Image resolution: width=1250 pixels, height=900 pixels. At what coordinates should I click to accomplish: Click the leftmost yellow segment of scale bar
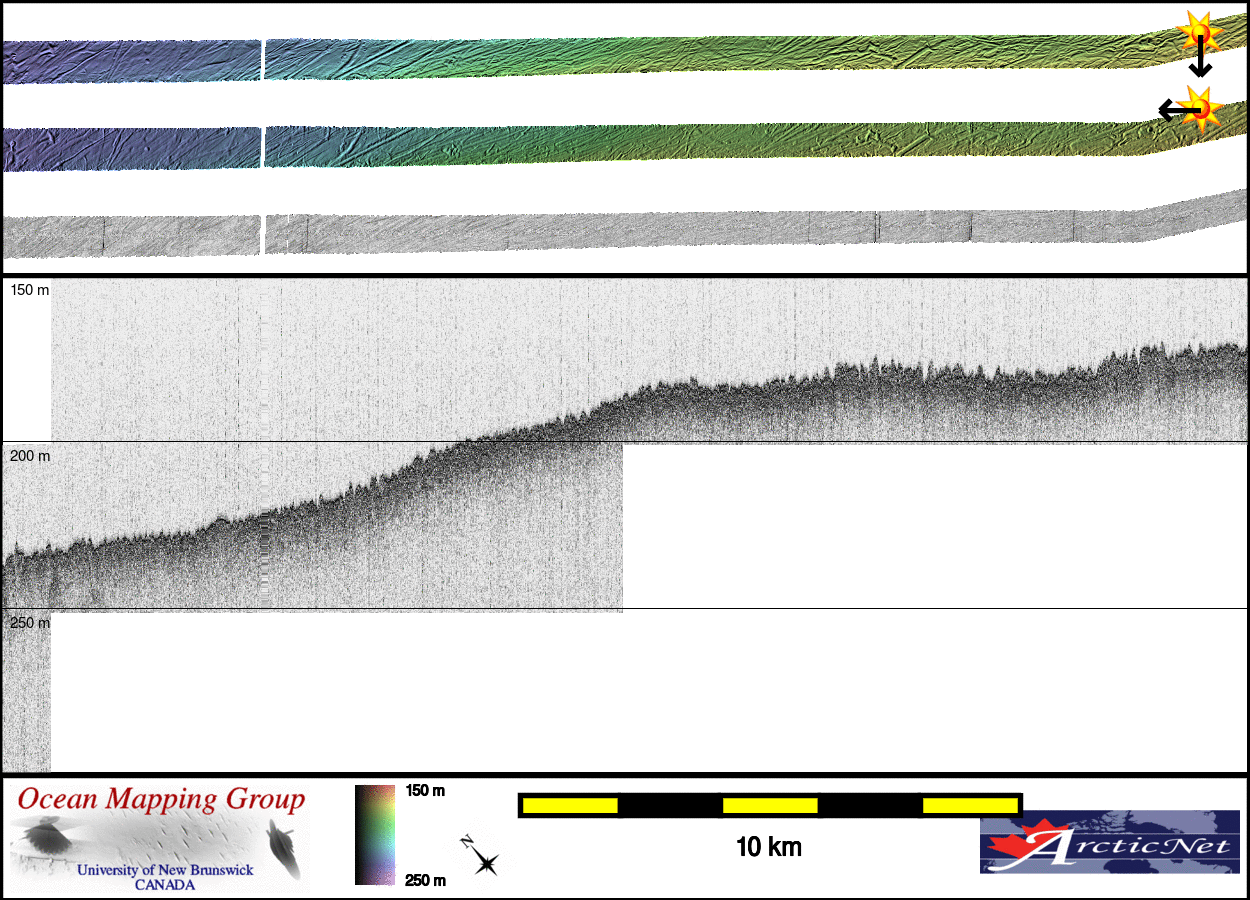click(569, 805)
